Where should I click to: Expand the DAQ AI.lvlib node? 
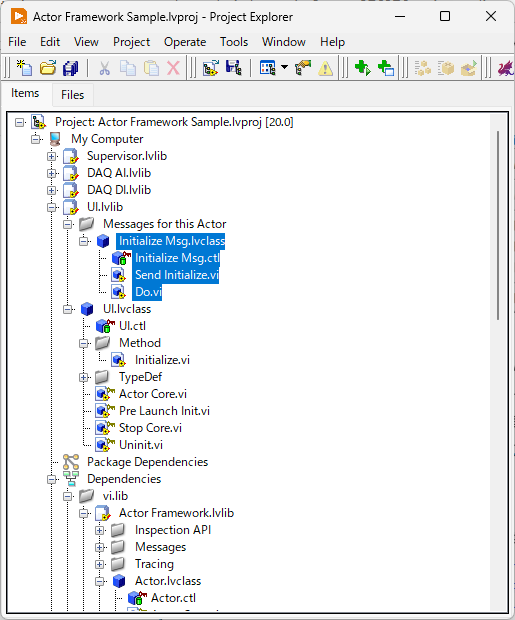click(51, 174)
